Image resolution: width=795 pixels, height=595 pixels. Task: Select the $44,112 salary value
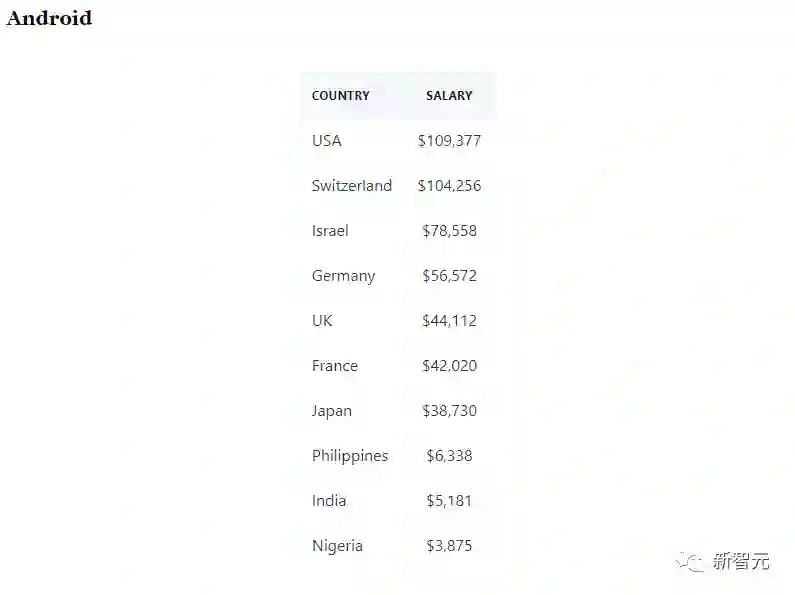tap(449, 321)
